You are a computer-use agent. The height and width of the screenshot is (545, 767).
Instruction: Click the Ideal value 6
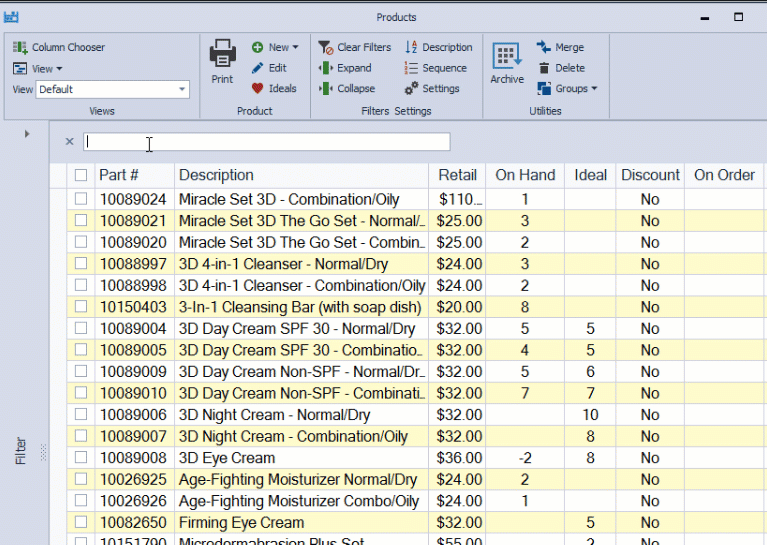pos(590,372)
